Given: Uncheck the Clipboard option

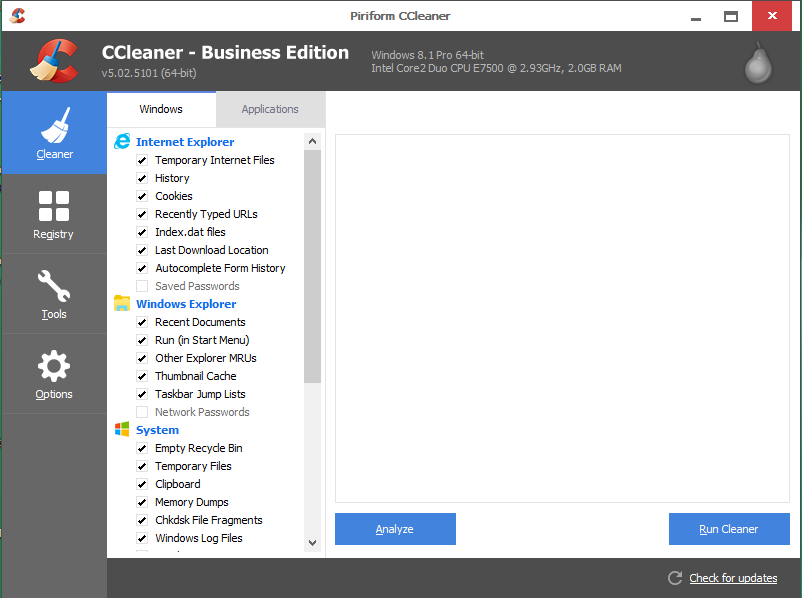Looking at the screenshot, I should pos(142,484).
